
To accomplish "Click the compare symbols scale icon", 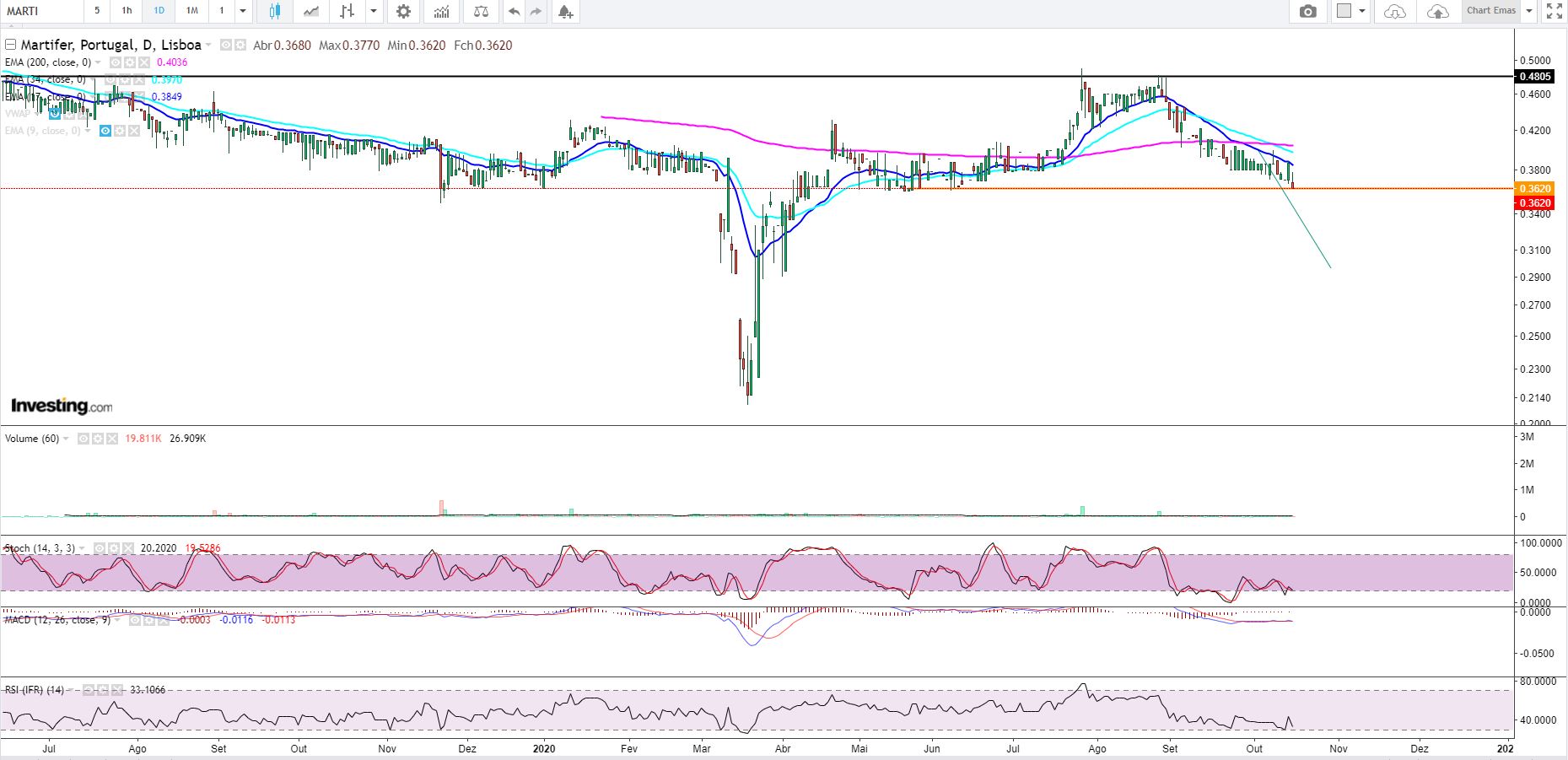I will click(481, 11).
